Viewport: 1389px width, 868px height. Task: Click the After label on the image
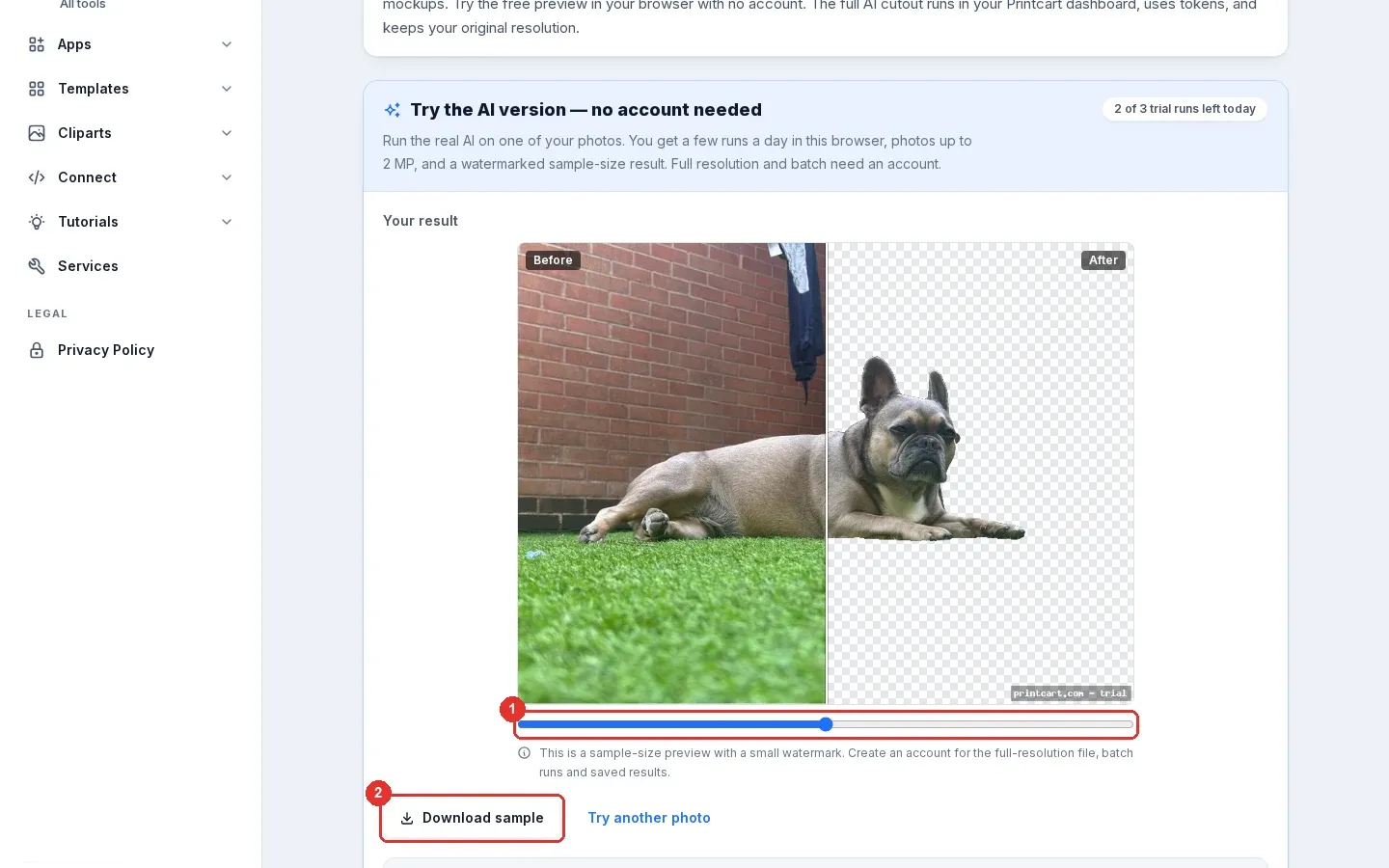click(x=1103, y=260)
